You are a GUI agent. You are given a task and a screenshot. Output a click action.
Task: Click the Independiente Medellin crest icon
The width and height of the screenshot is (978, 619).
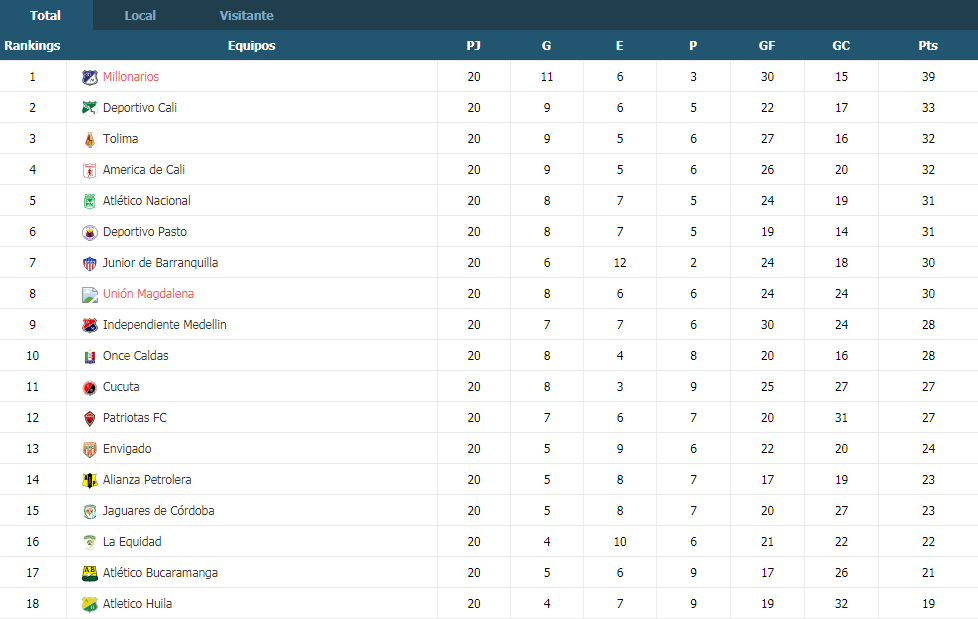(x=90, y=325)
